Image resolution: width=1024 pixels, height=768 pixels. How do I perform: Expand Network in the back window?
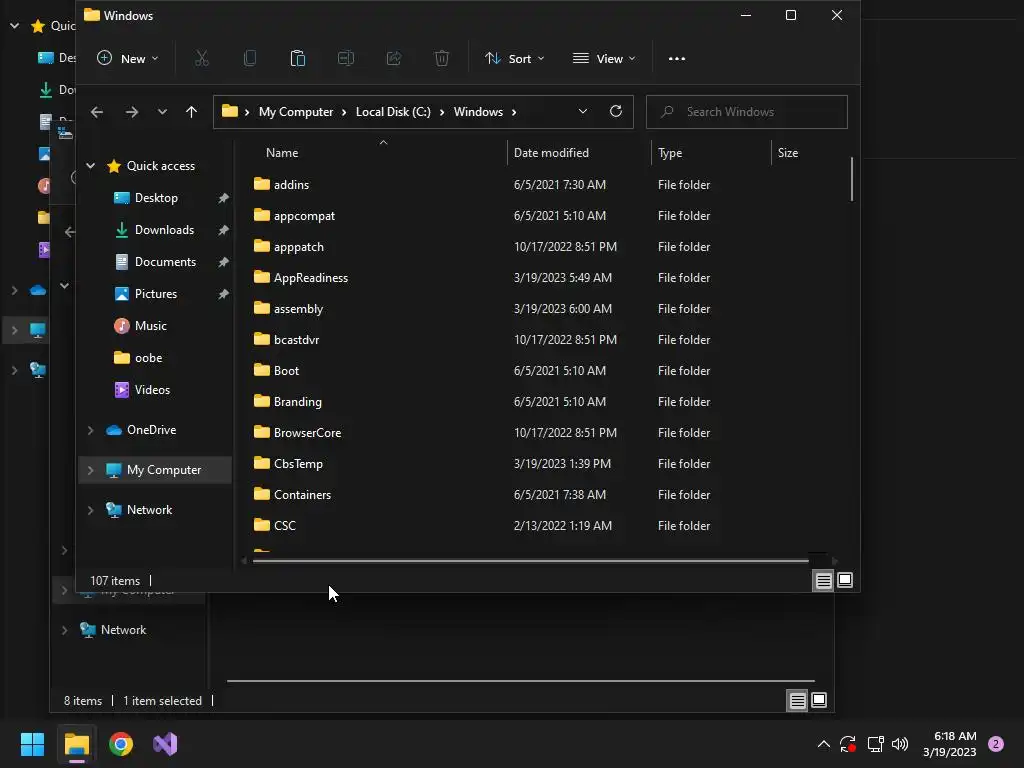click(x=65, y=630)
